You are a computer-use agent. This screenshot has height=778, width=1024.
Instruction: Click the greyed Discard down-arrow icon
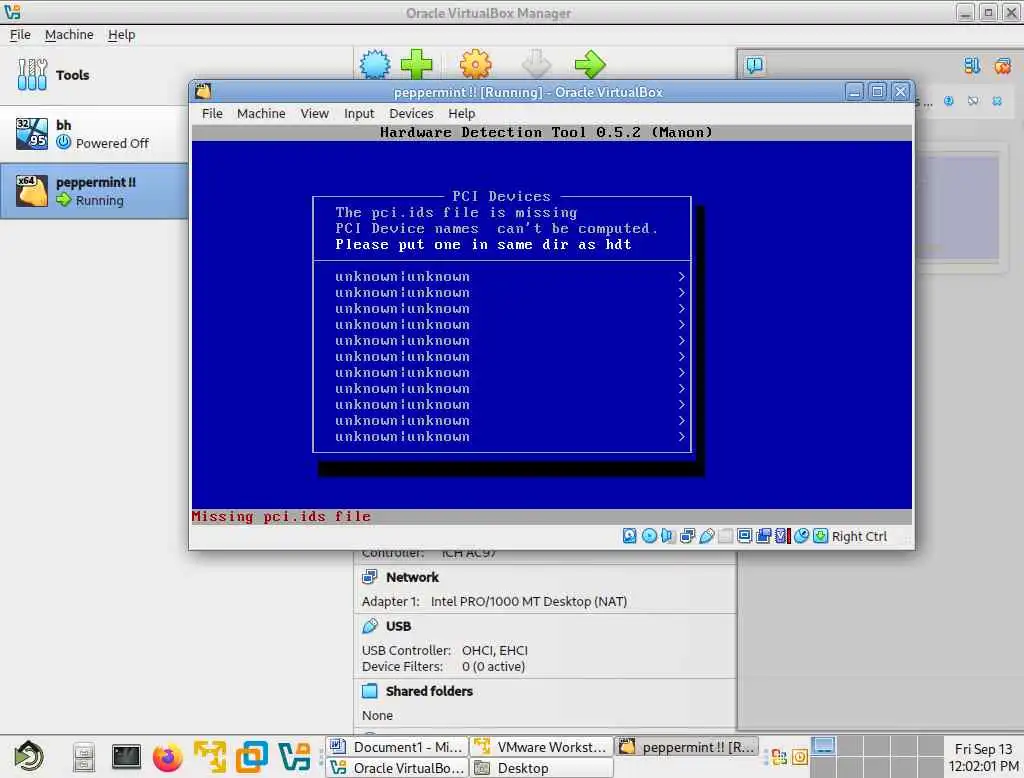(536, 64)
